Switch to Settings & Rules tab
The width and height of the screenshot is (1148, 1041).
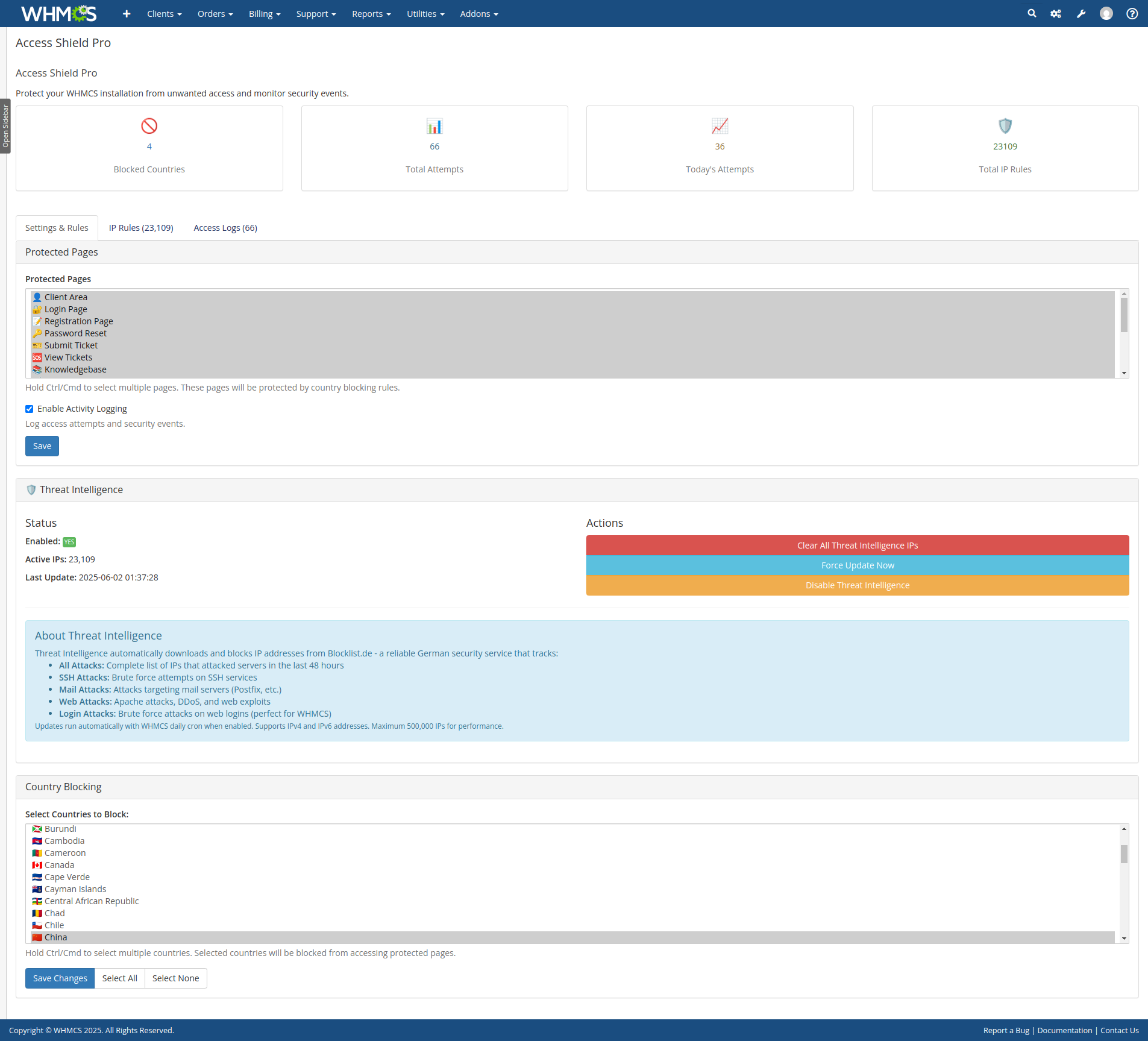57,228
